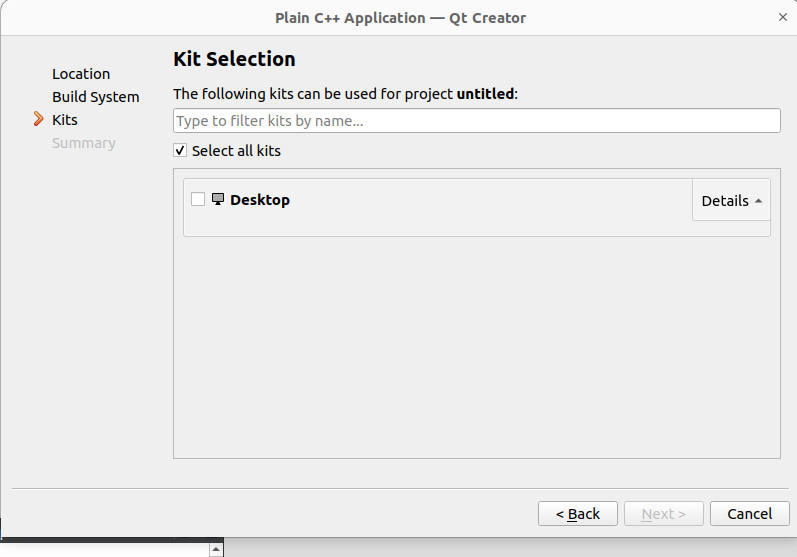Click the Desktop kit name label
This screenshot has height=557, width=797.
(260, 200)
